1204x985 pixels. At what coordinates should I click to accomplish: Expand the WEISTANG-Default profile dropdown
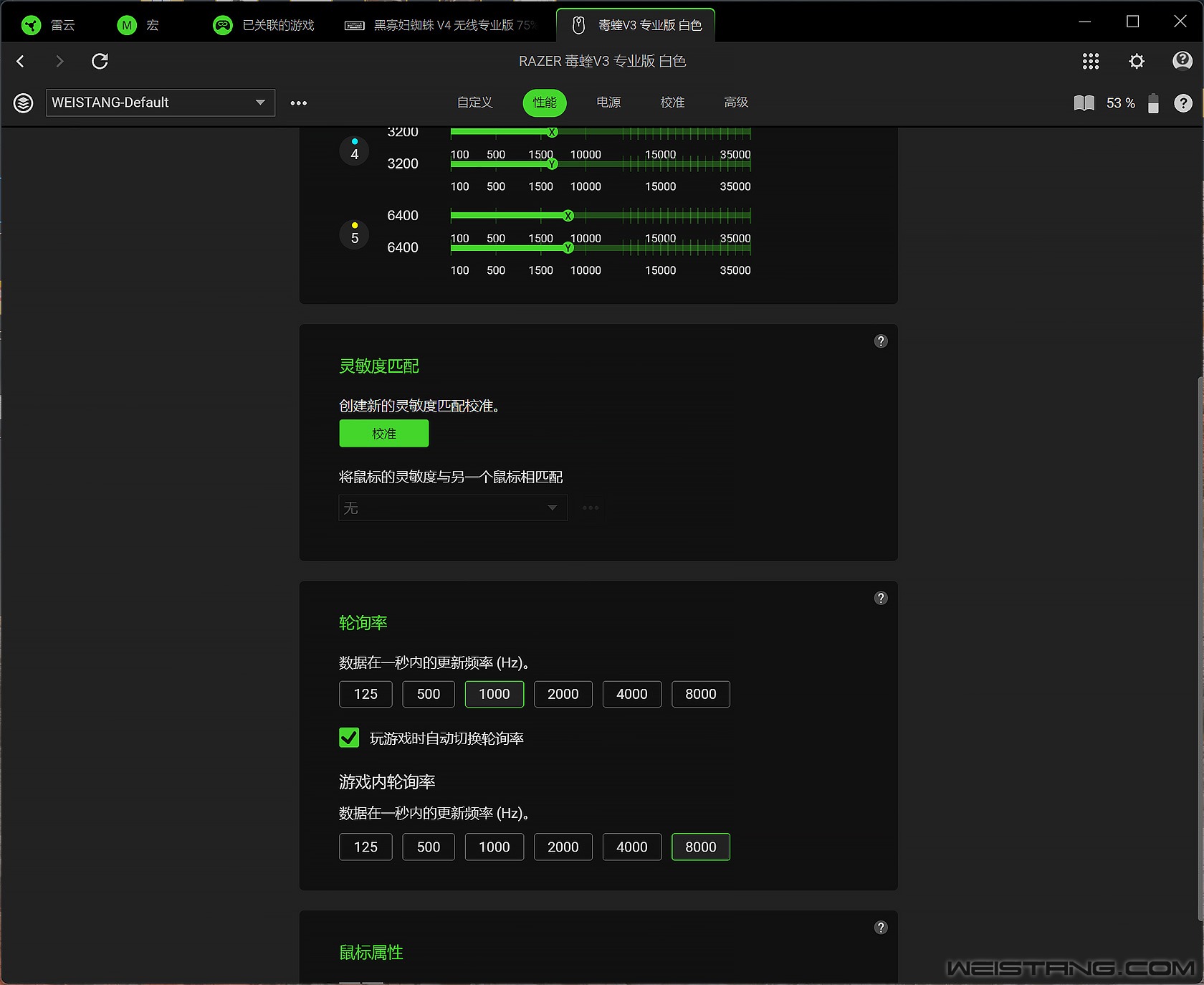coord(161,103)
